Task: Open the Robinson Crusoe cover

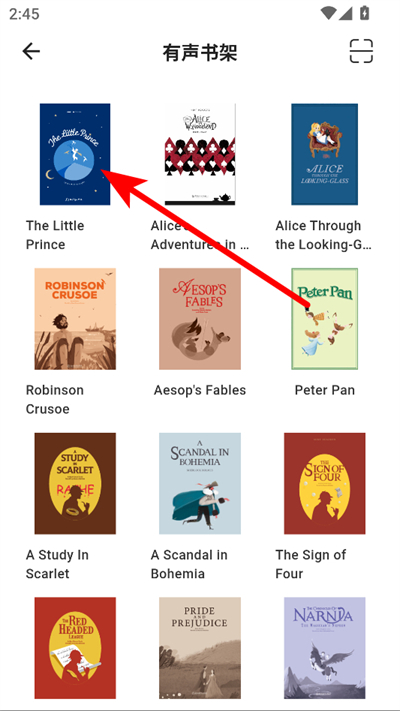Action: point(75,319)
